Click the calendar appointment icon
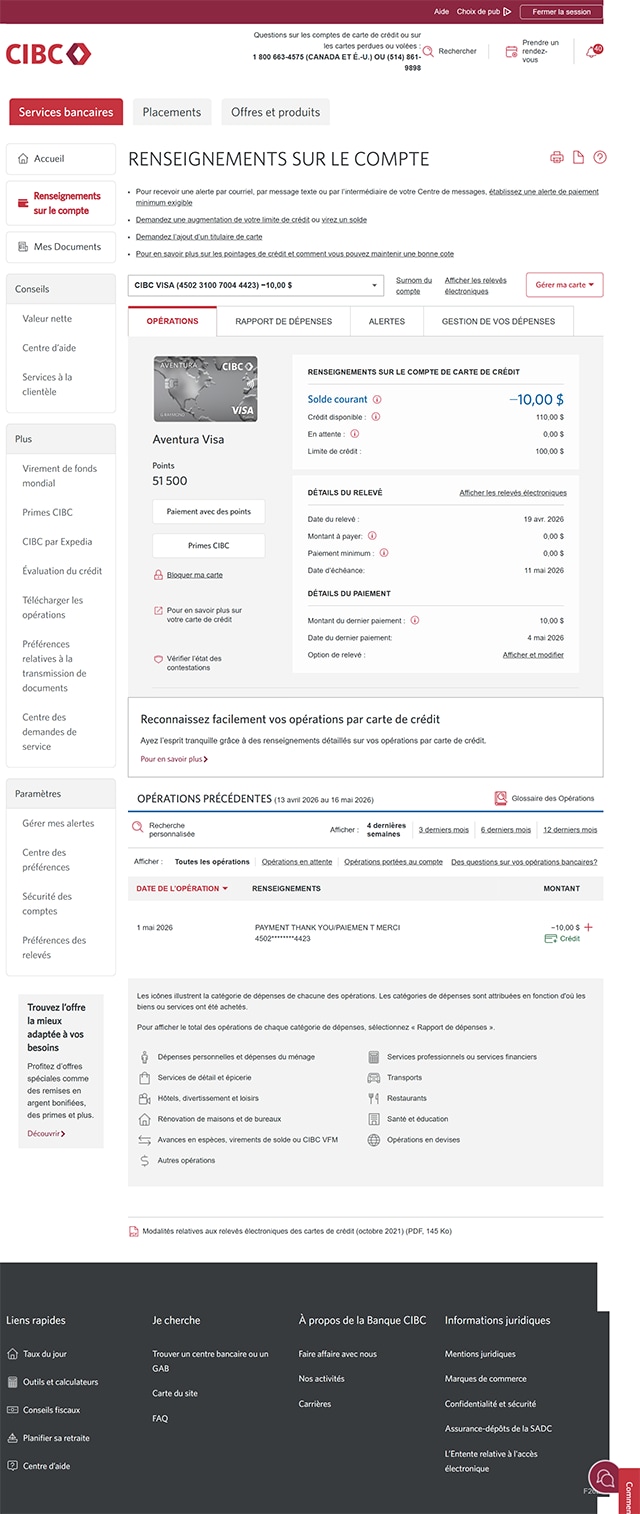This screenshot has height=1514, width=640. (x=511, y=51)
